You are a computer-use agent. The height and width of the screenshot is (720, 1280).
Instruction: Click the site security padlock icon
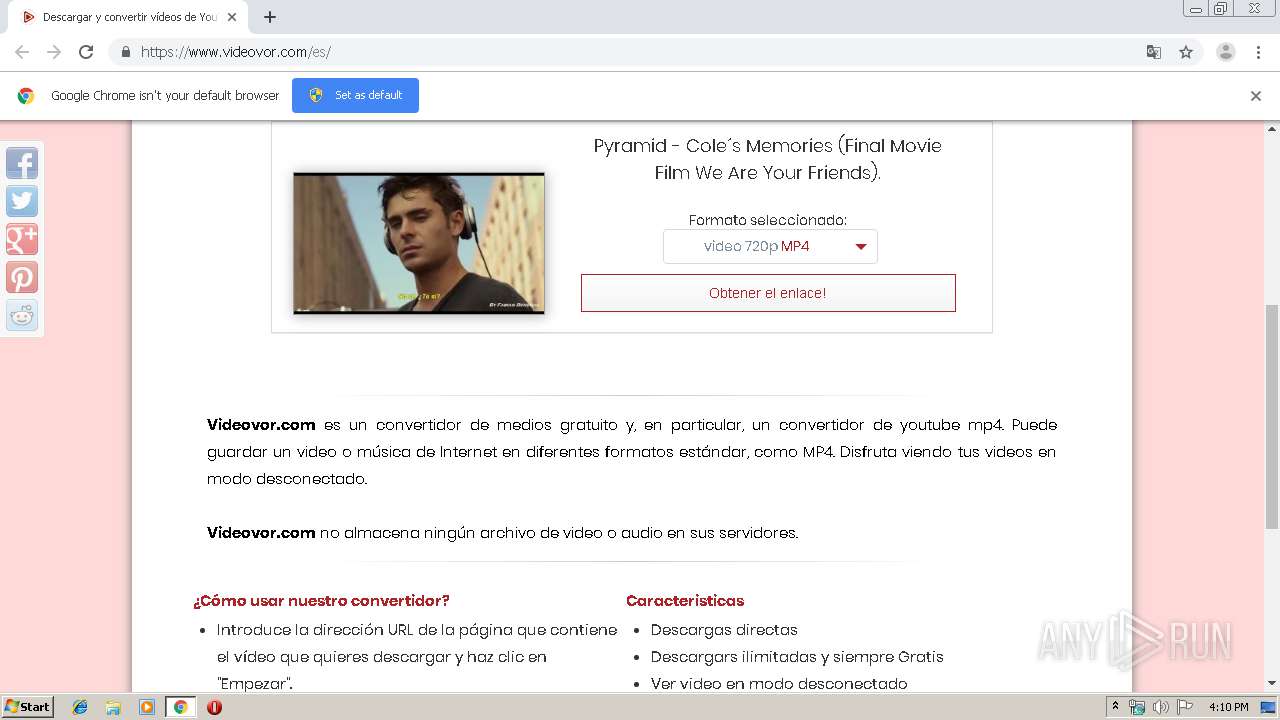(125, 52)
